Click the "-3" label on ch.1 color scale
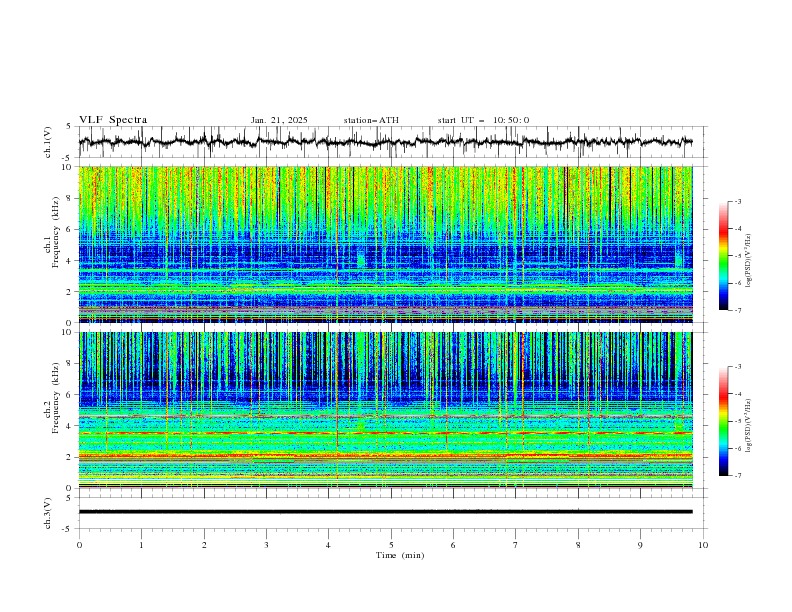This screenshot has width=792, height=612. tap(738, 202)
